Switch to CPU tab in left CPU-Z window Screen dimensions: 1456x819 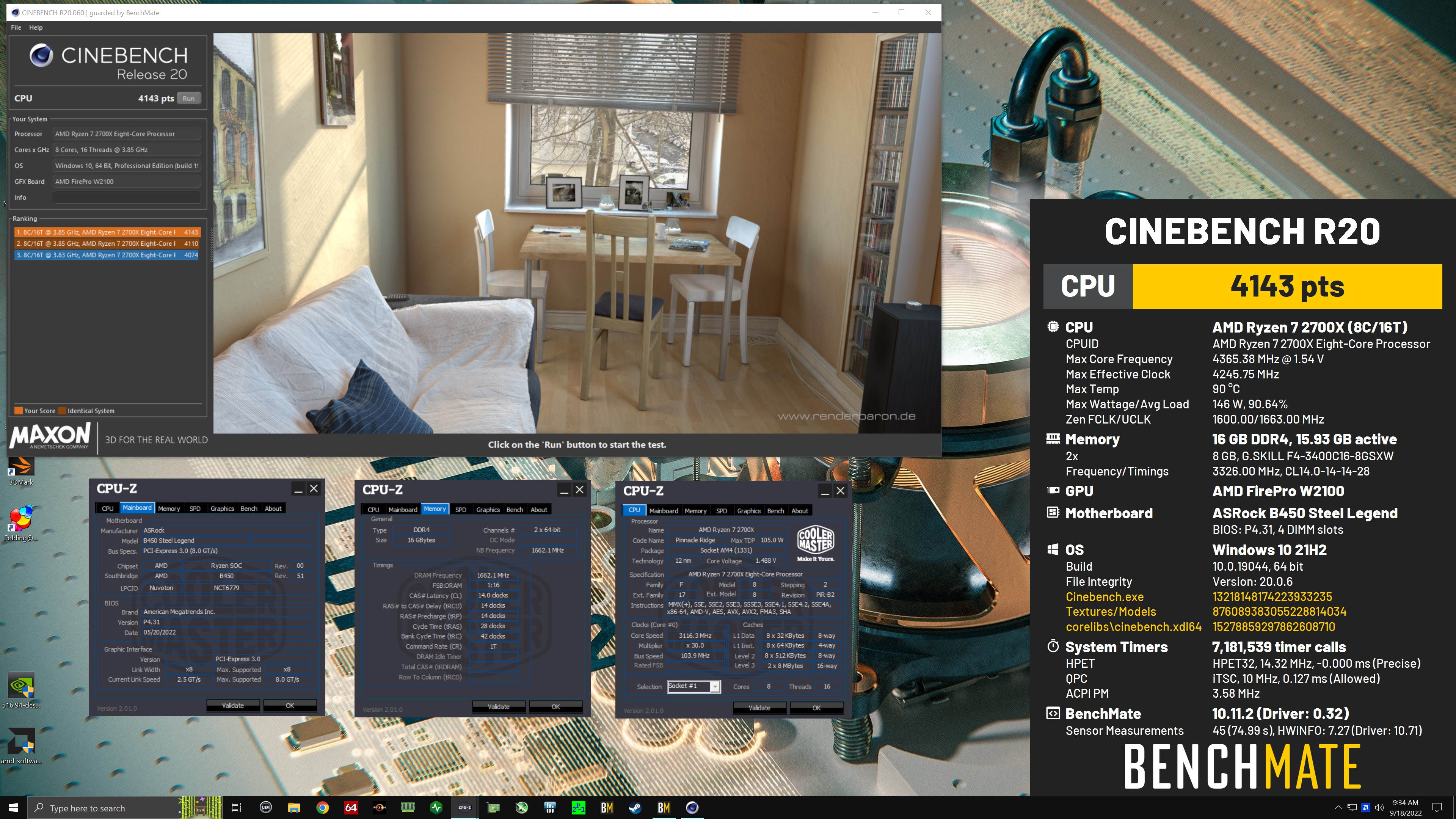pos(107,508)
